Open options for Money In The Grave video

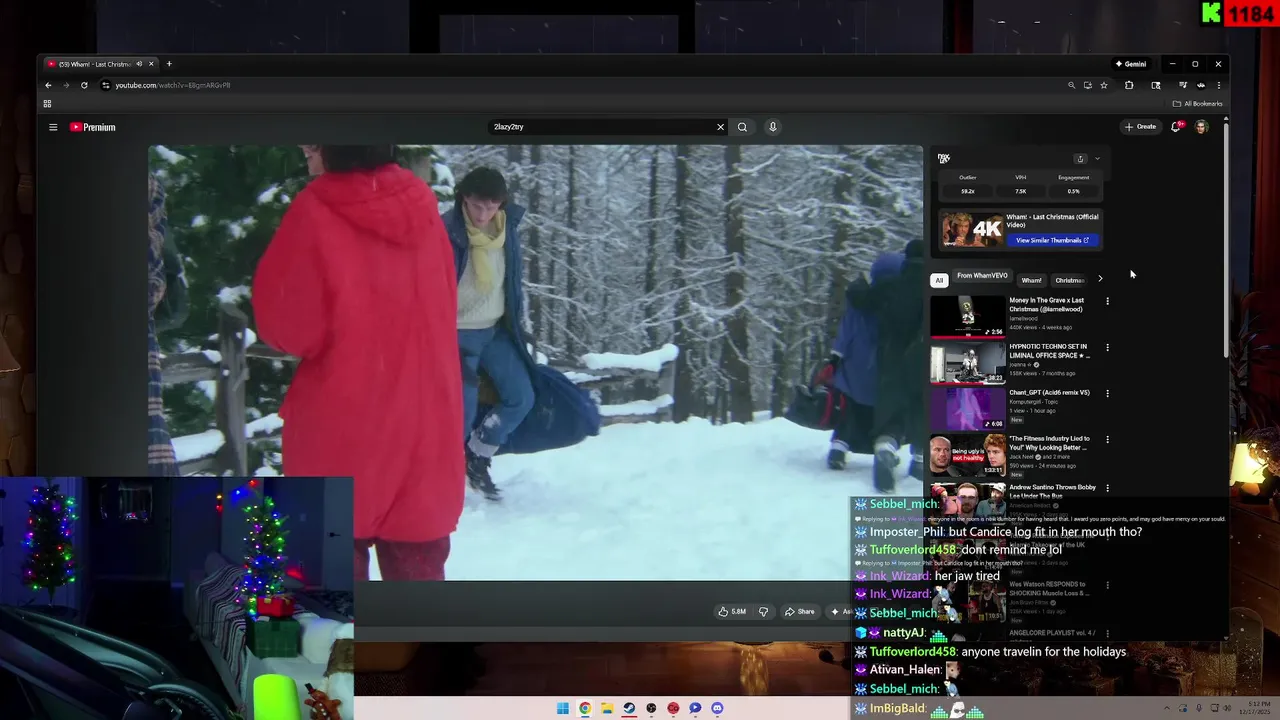[1107, 301]
